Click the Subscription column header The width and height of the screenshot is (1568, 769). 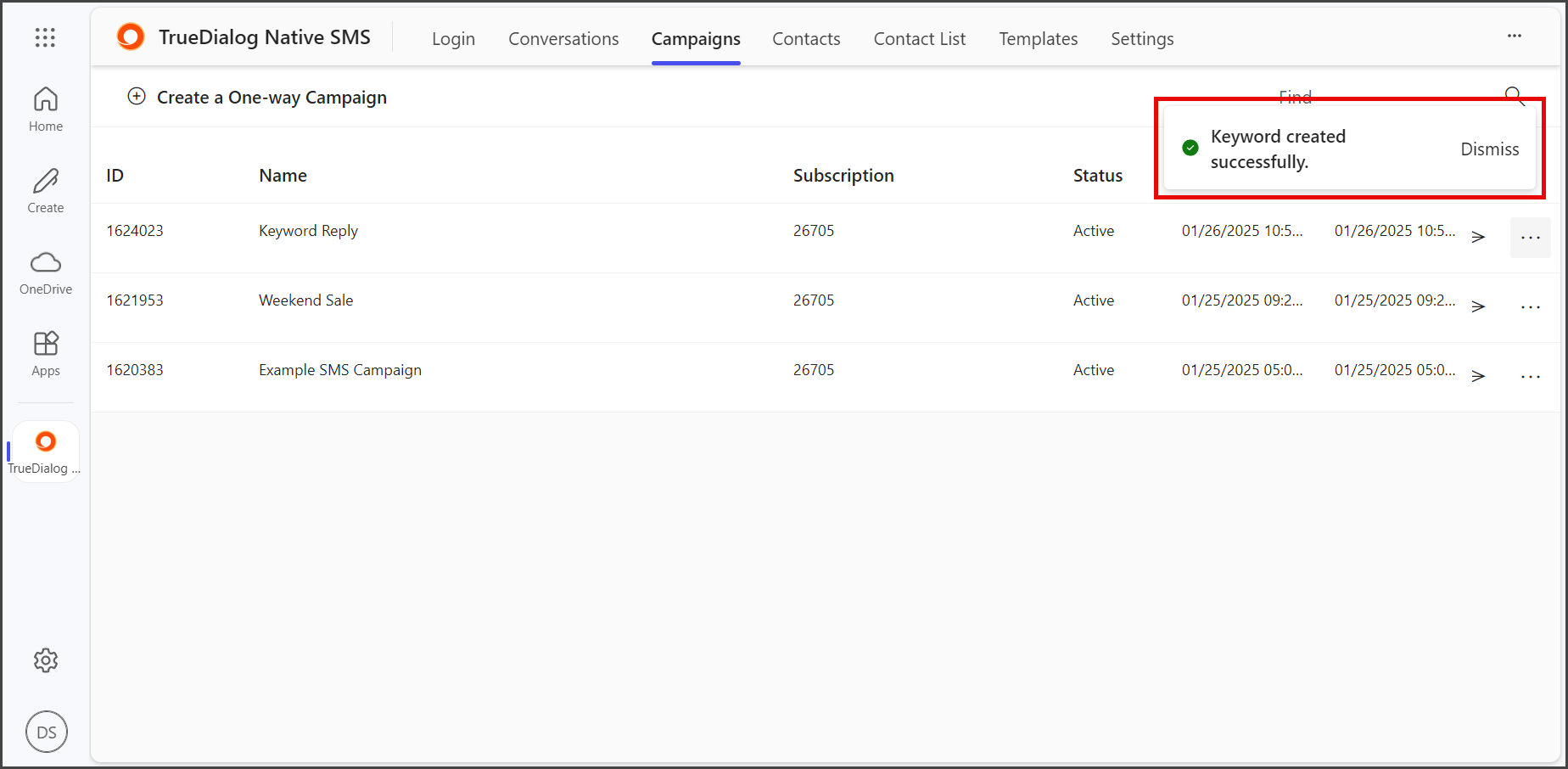click(843, 176)
